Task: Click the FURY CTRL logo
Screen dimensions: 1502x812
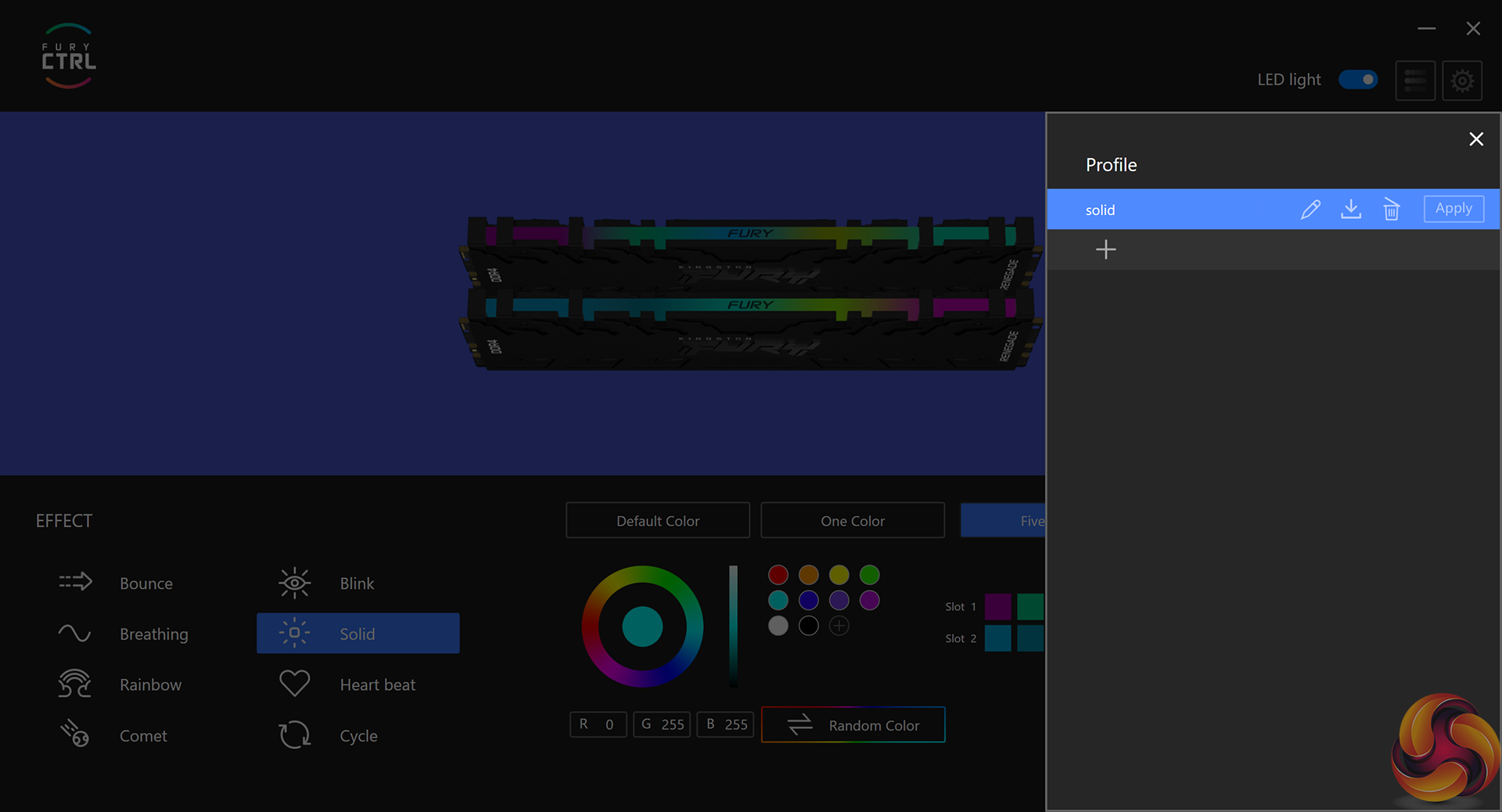Action: (69, 56)
